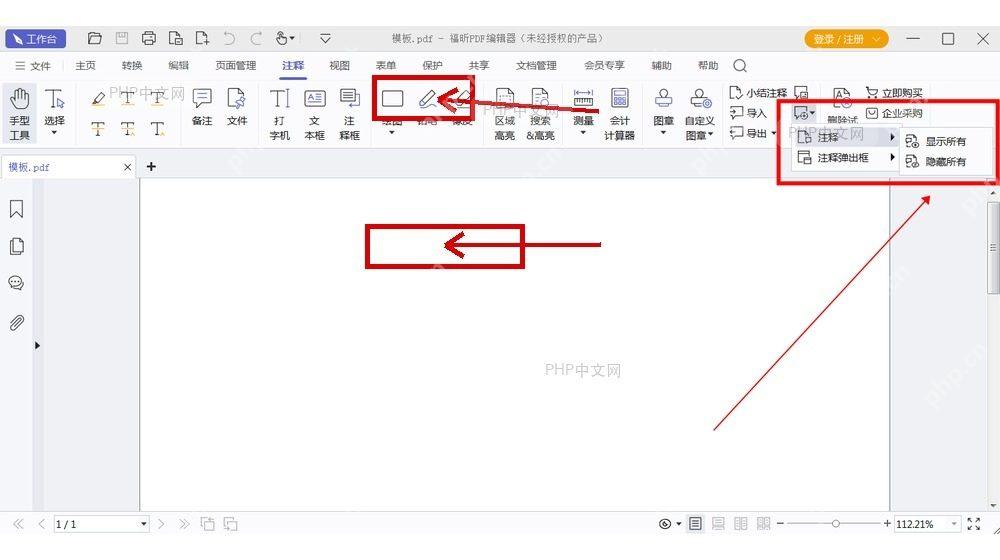Click the 文件 attachment pin tool
Screen dimensions: 1000x560
tap(237, 107)
